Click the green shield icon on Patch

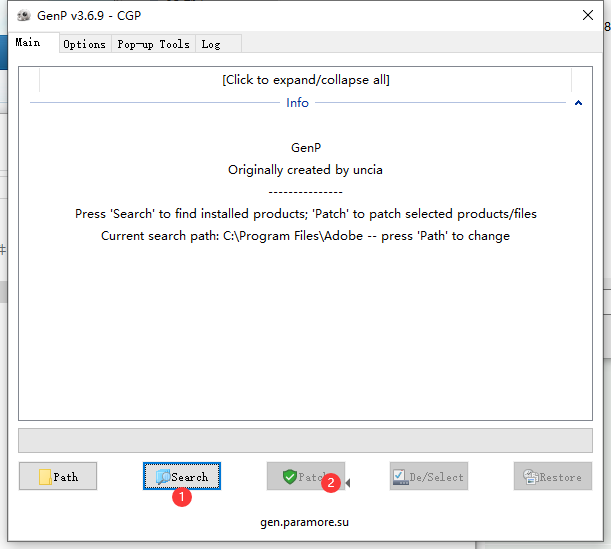[x=290, y=477]
